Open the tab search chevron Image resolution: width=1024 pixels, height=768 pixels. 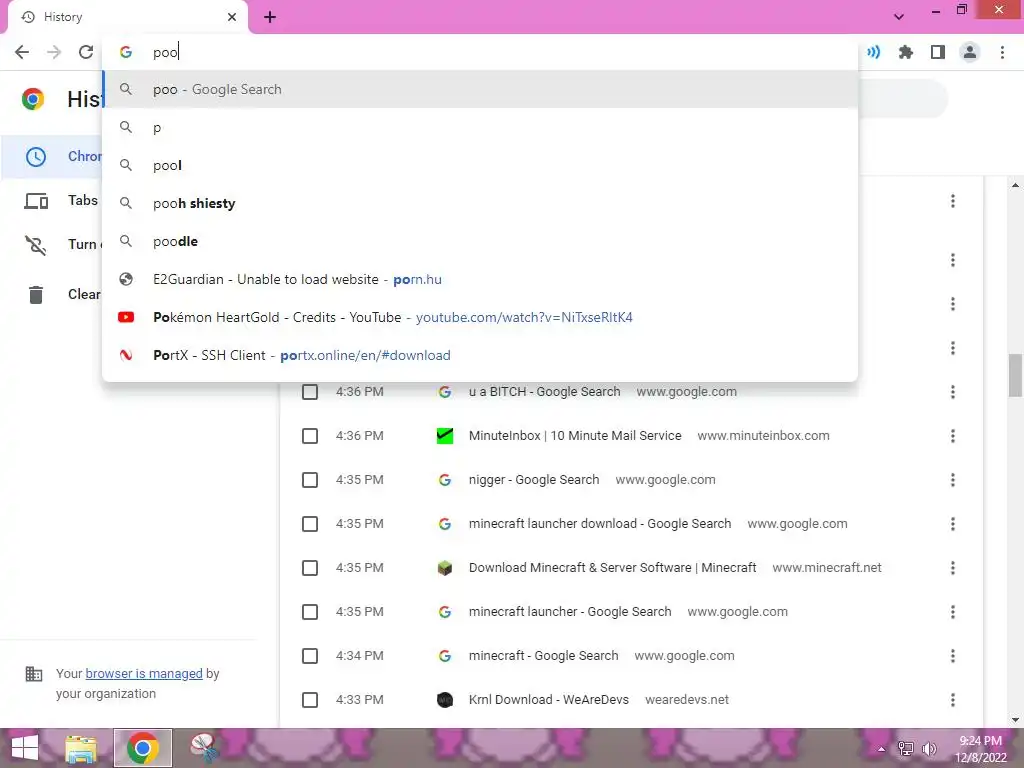pos(899,17)
